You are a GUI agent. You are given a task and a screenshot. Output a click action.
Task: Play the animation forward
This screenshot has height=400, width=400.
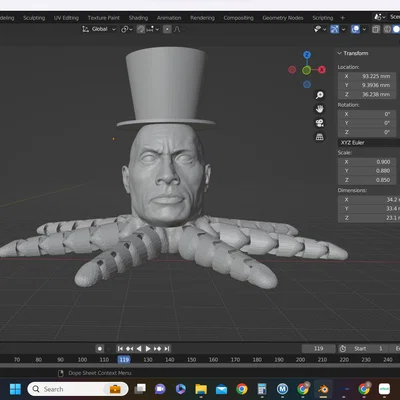[148, 349]
